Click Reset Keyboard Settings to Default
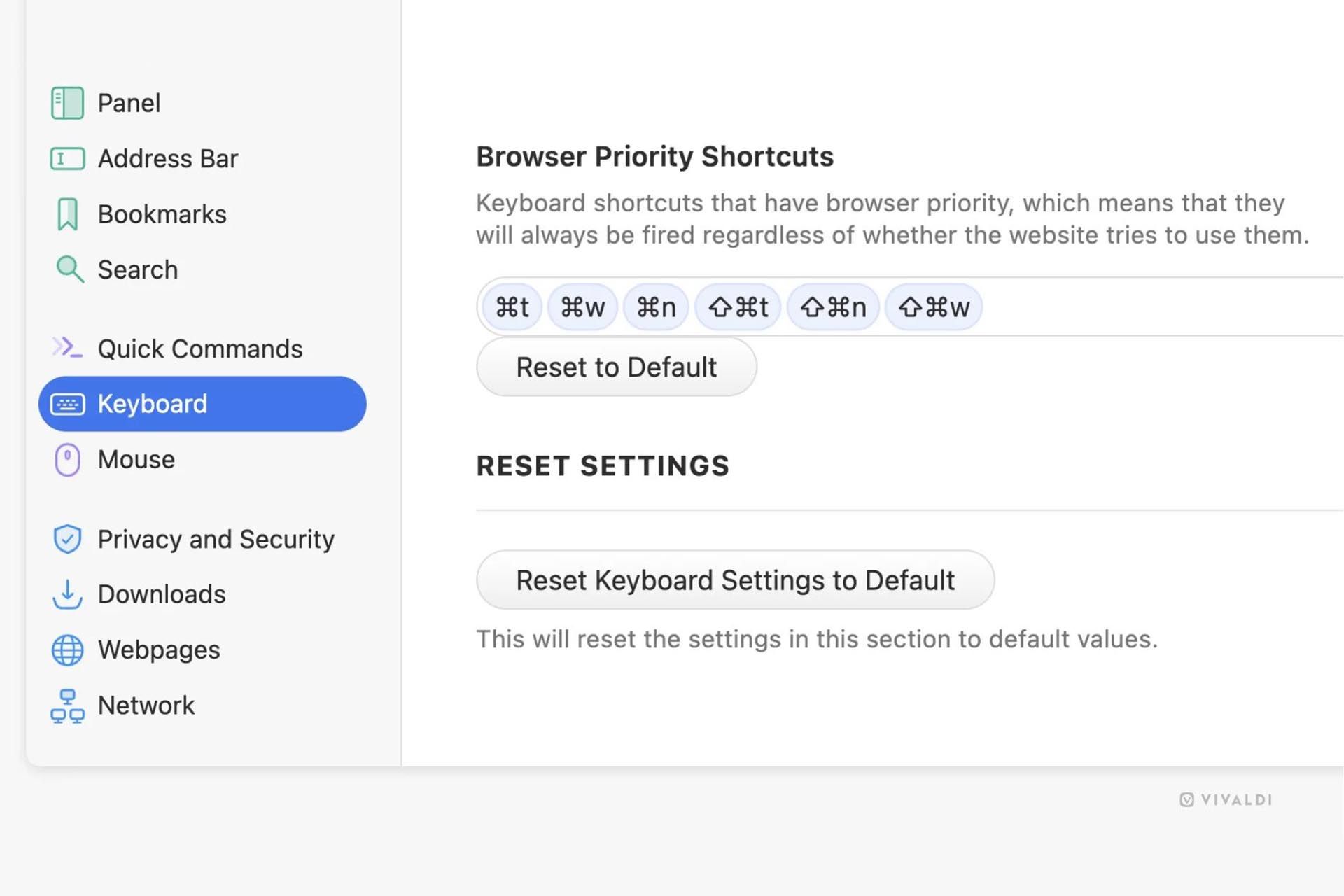 pos(735,580)
